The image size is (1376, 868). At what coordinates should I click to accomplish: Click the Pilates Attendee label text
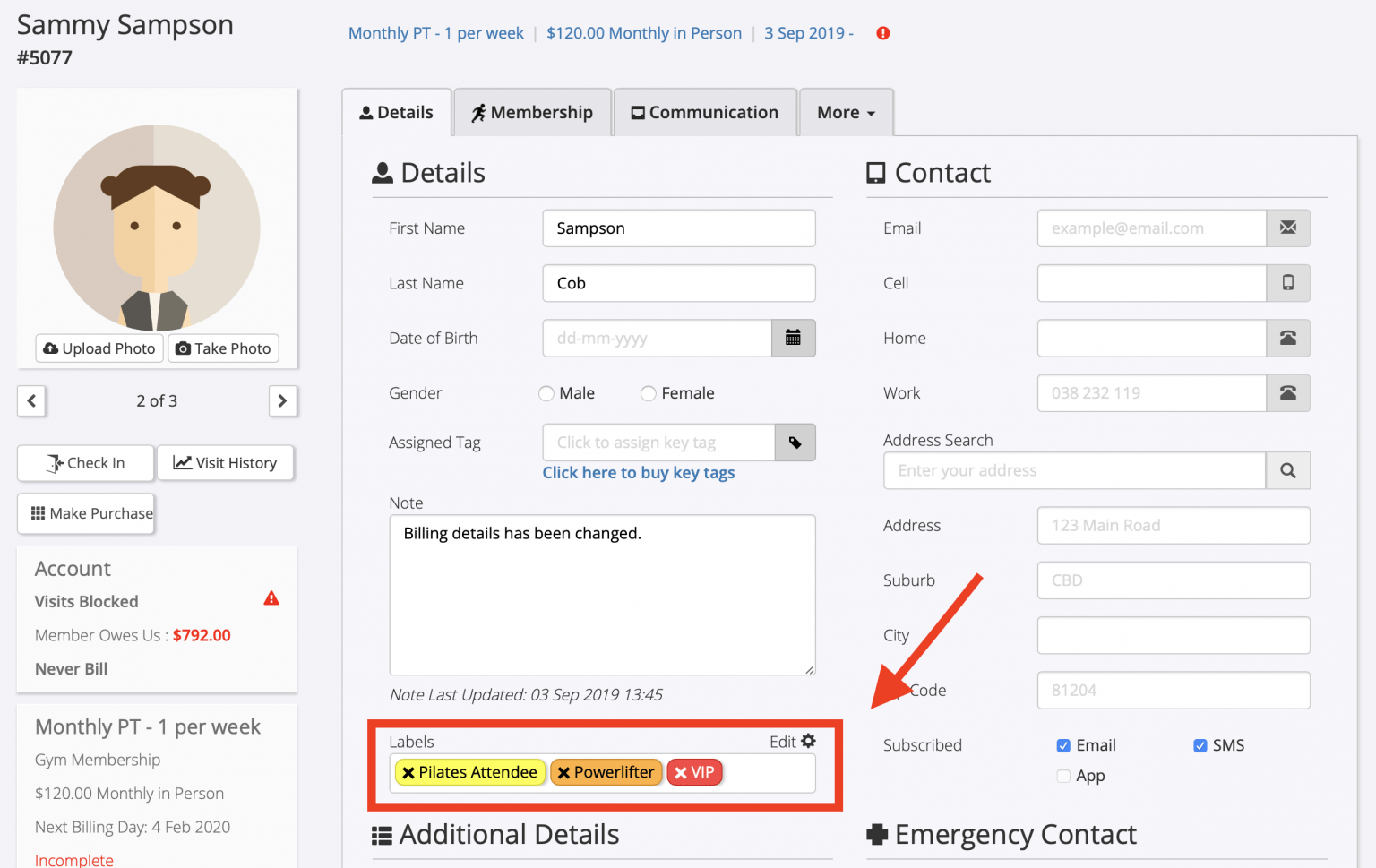[477, 772]
